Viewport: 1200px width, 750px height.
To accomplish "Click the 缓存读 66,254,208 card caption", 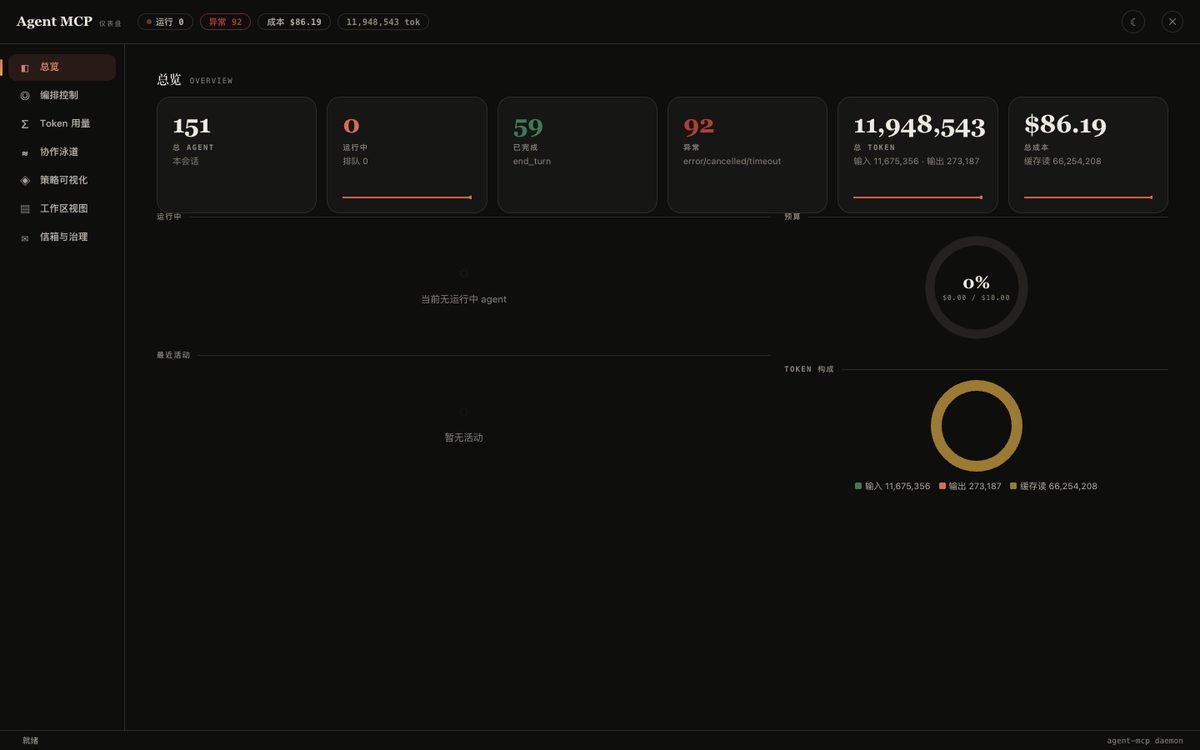I will coord(1063,161).
